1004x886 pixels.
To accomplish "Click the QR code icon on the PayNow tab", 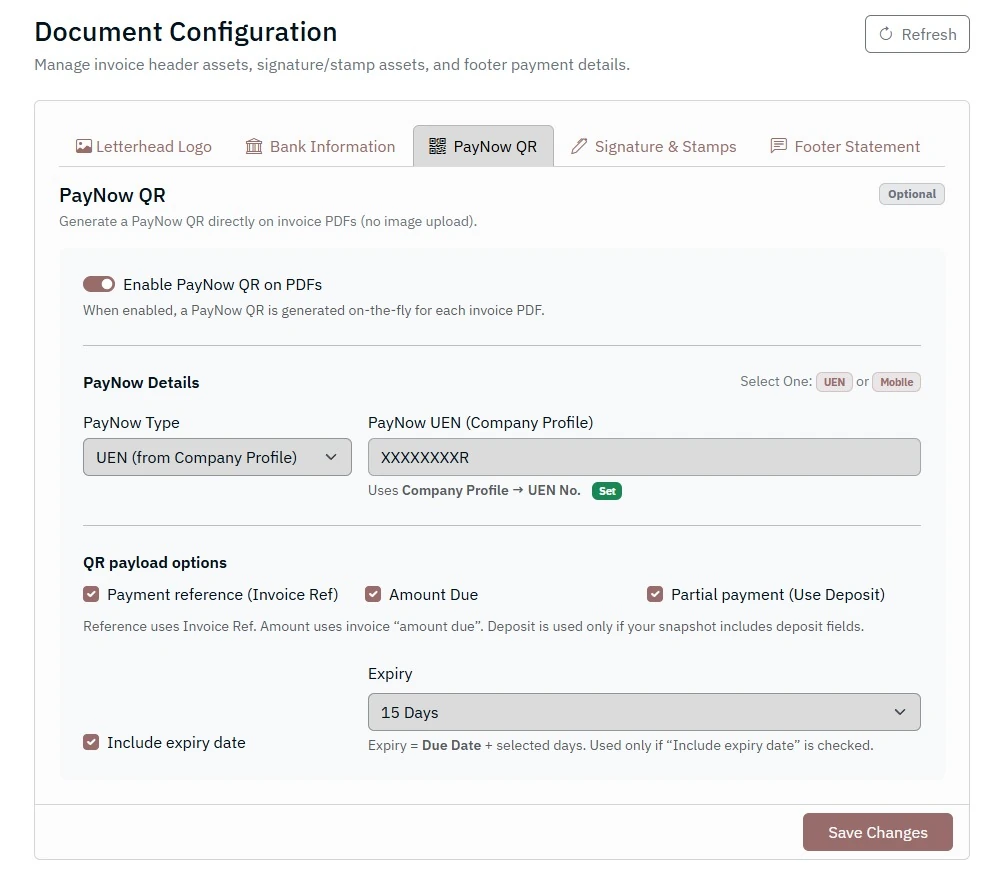I will tap(437, 146).
